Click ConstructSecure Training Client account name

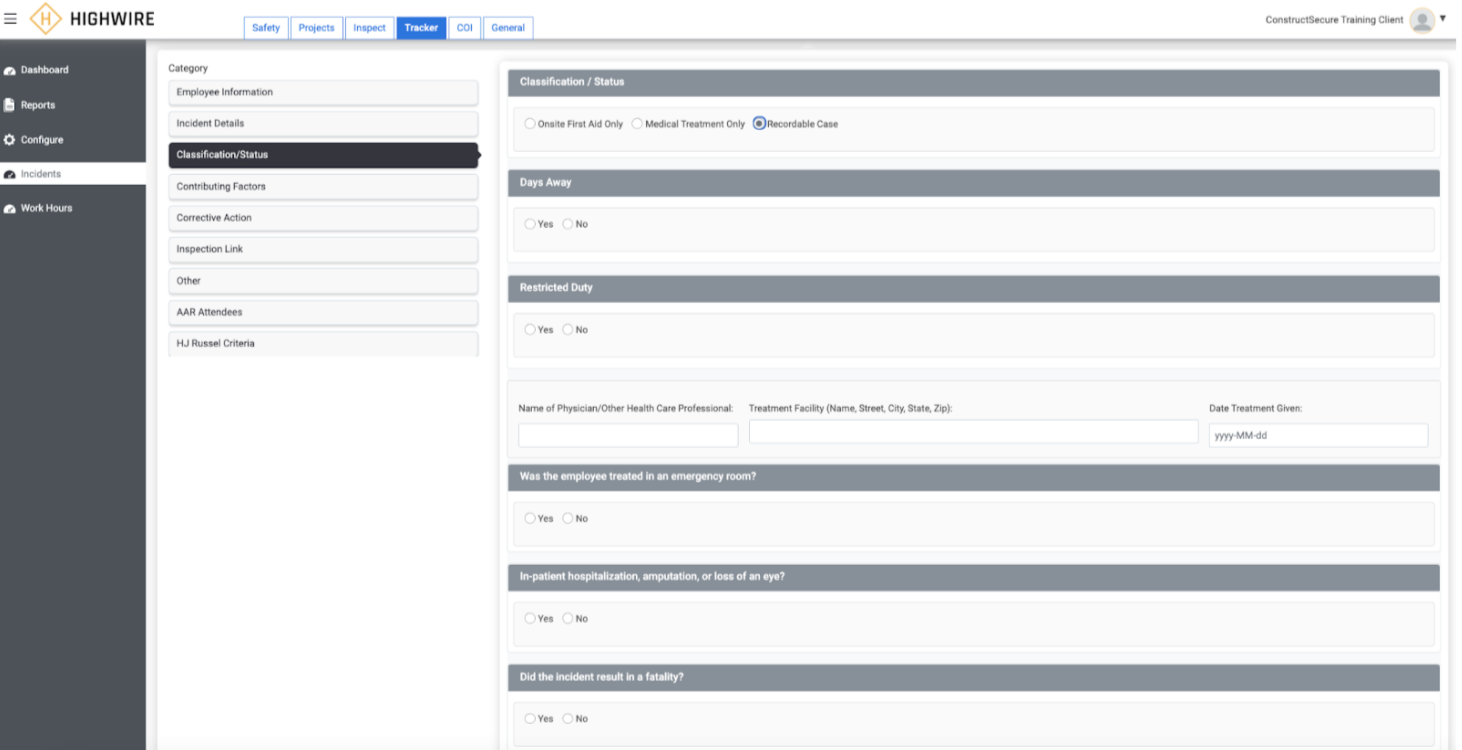pyautogui.click(x=1334, y=20)
